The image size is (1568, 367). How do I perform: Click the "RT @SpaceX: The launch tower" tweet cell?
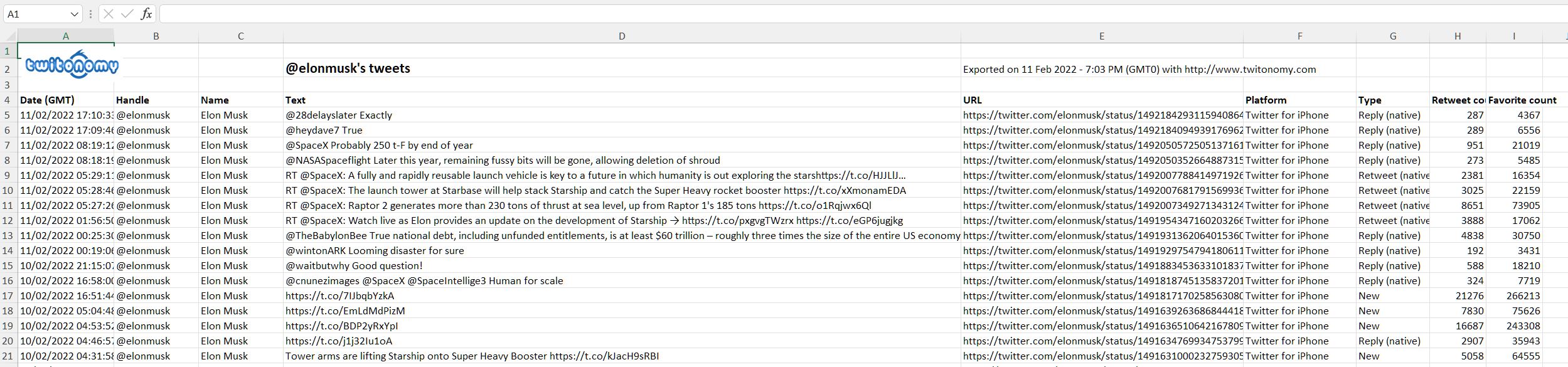coord(622,190)
